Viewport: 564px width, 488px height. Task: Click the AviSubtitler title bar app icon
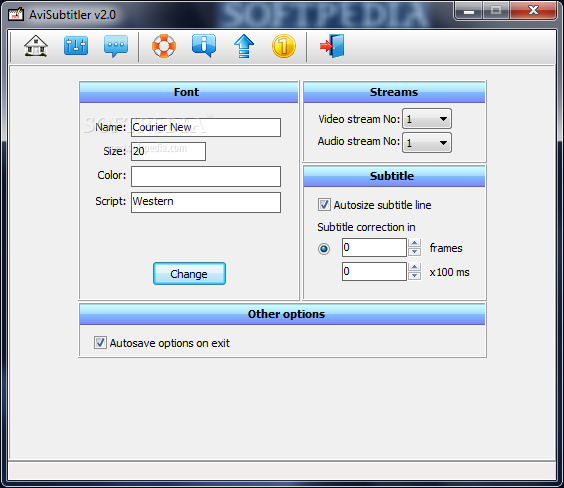[16, 14]
